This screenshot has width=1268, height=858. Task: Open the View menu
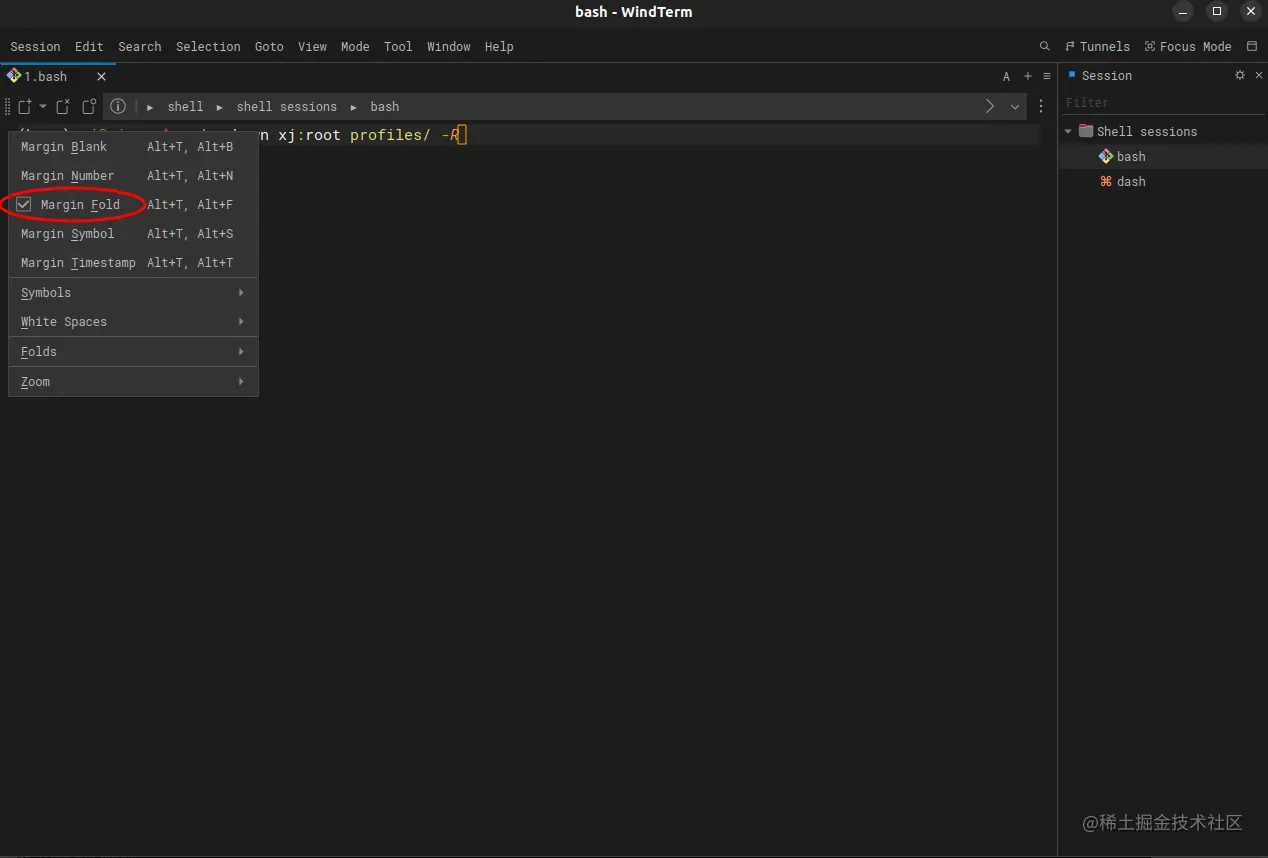click(x=312, y=46)
